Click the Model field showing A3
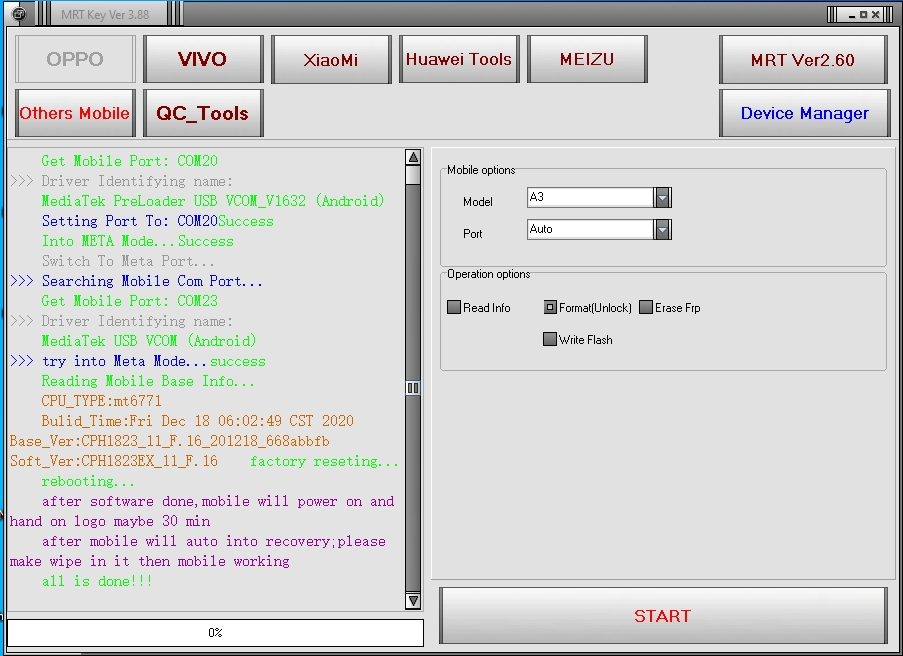The image size is (903, 656). coord(590,198)
